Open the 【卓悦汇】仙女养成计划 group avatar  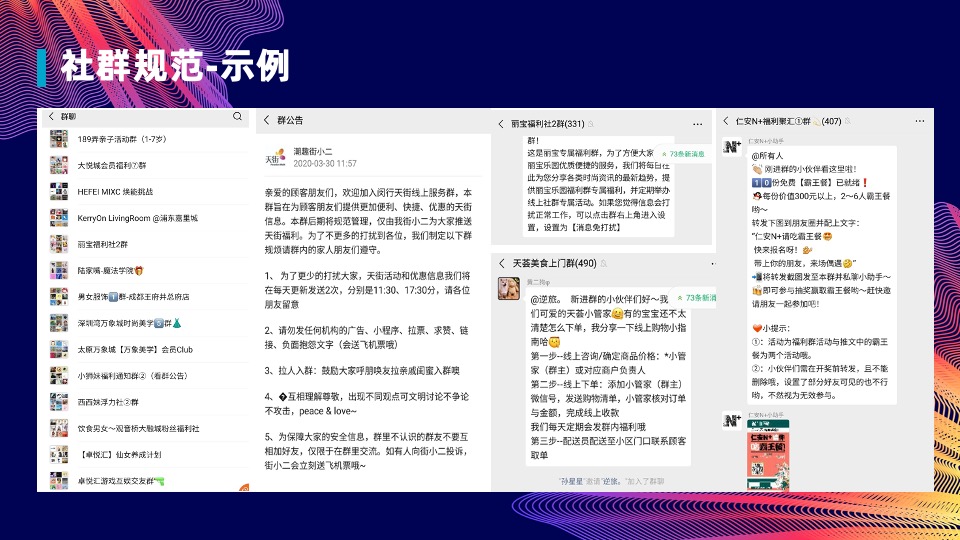point(59,455)
